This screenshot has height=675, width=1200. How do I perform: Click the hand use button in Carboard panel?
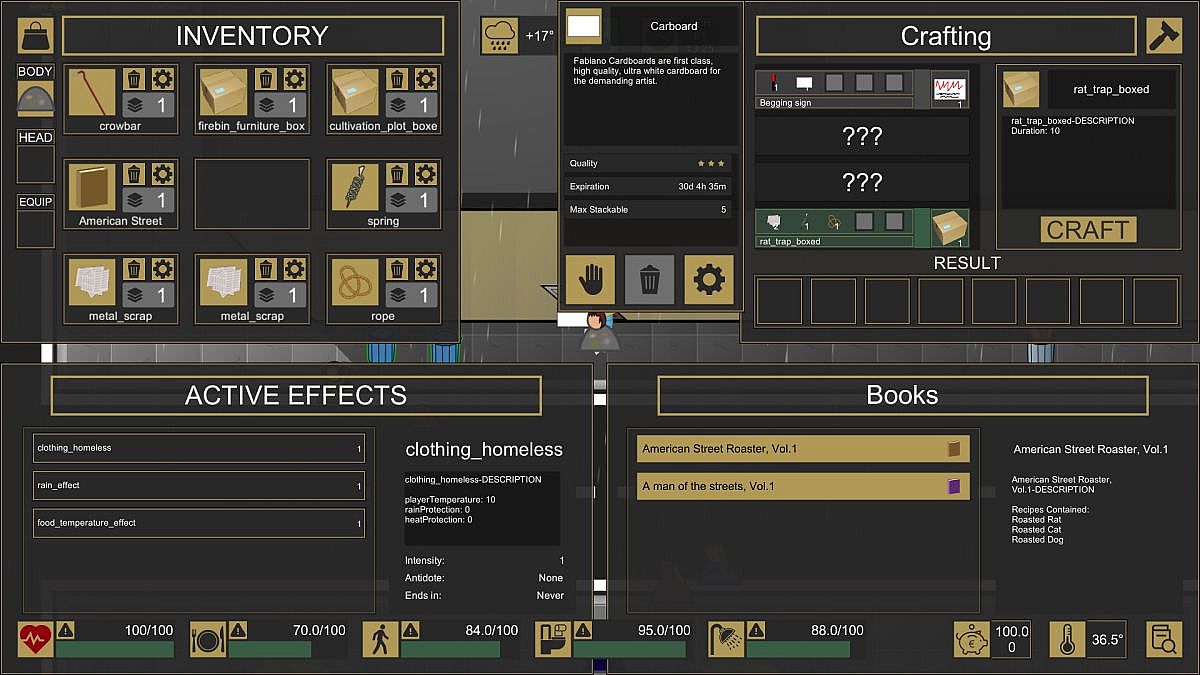[590, 280]
